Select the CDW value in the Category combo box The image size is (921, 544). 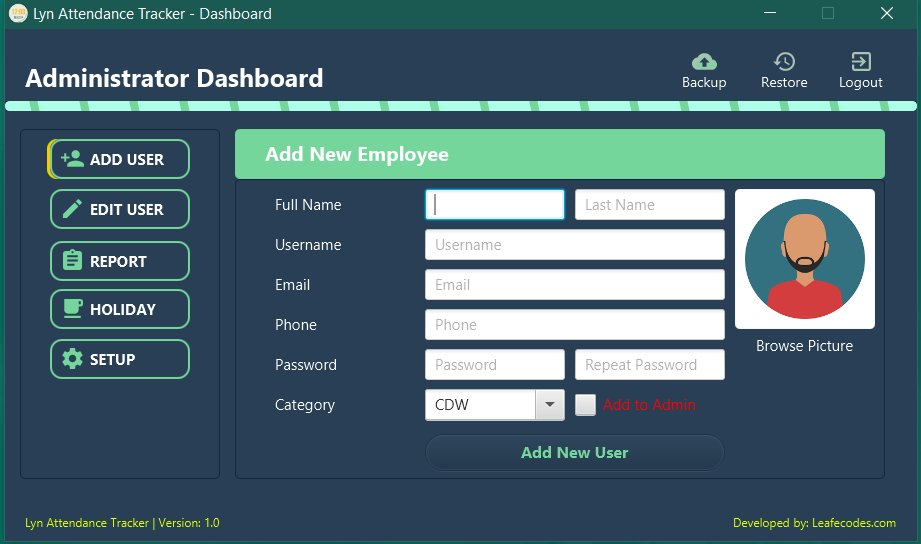[x=480, y=405]
